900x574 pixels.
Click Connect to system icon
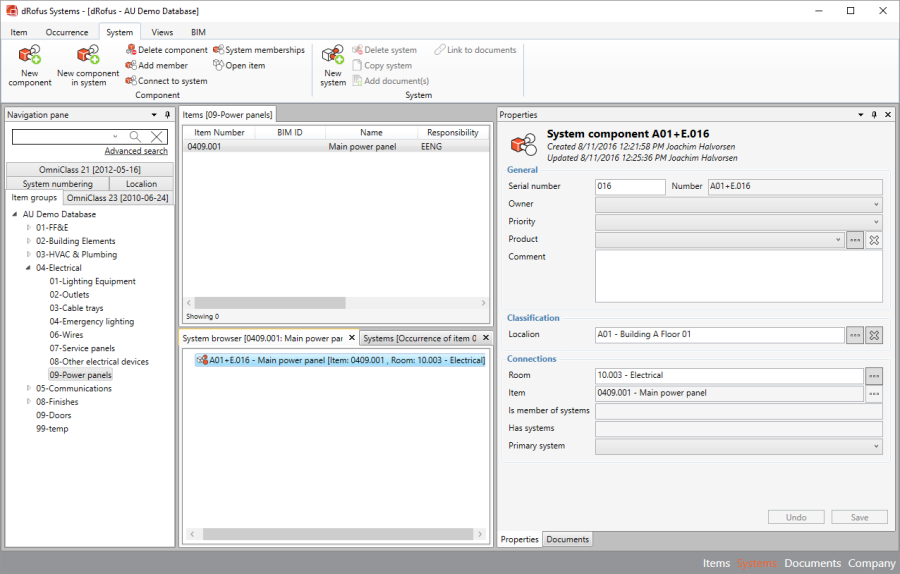[x=131, y=81]
